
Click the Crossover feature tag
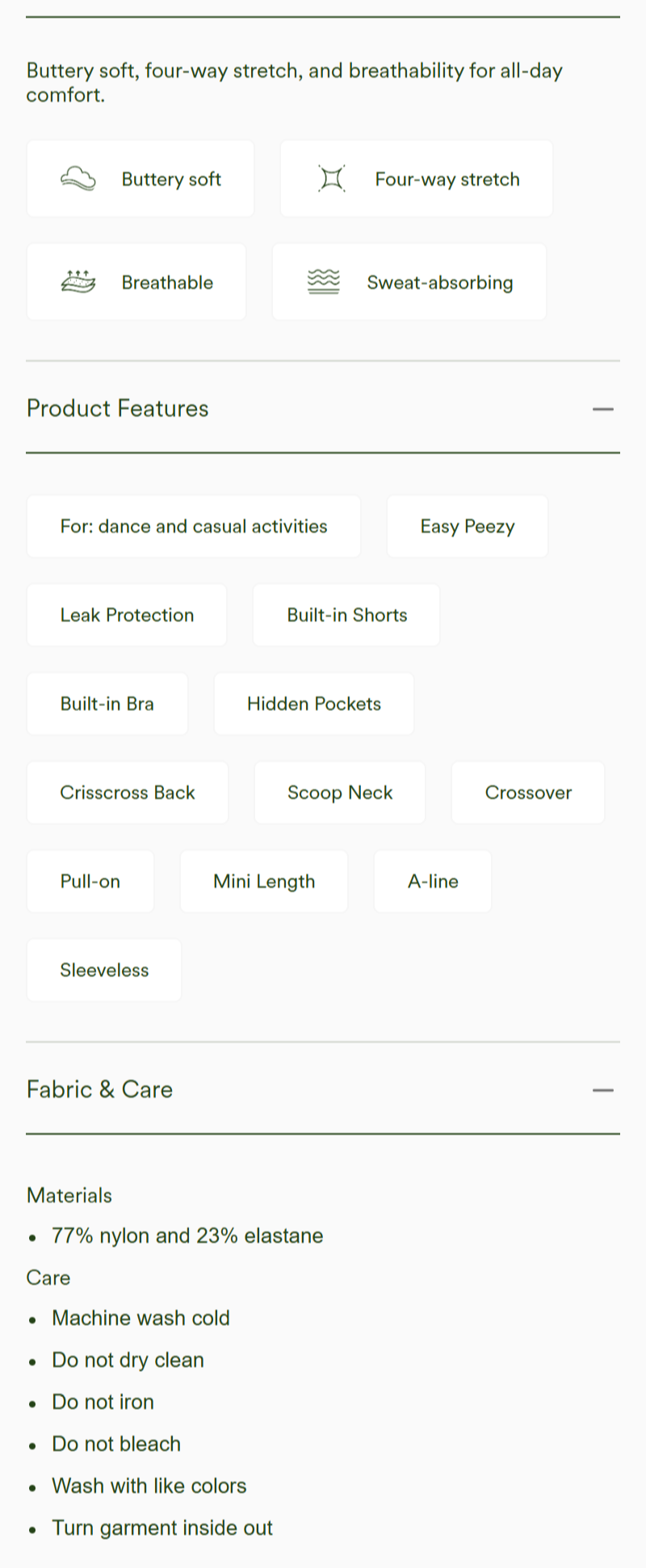pos(528,792)
